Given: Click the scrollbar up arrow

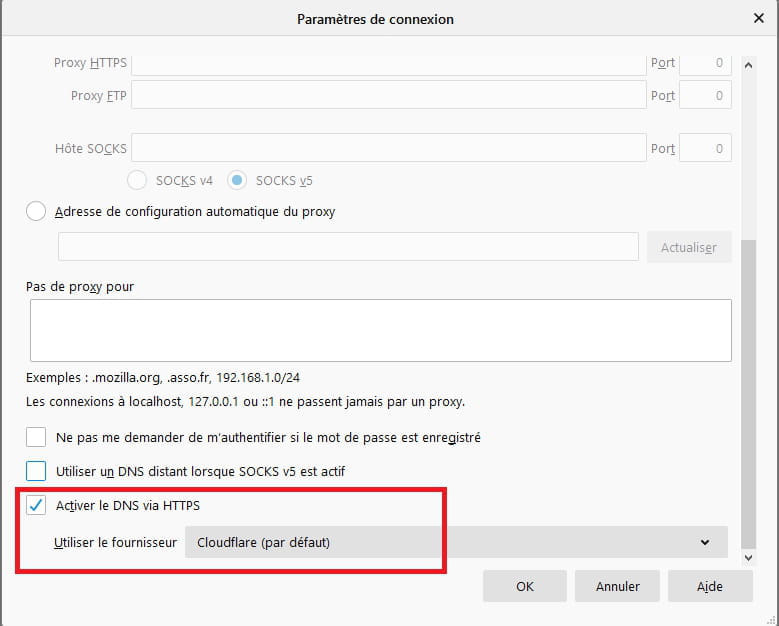Looking at the screenshot, I should point(749,65).
